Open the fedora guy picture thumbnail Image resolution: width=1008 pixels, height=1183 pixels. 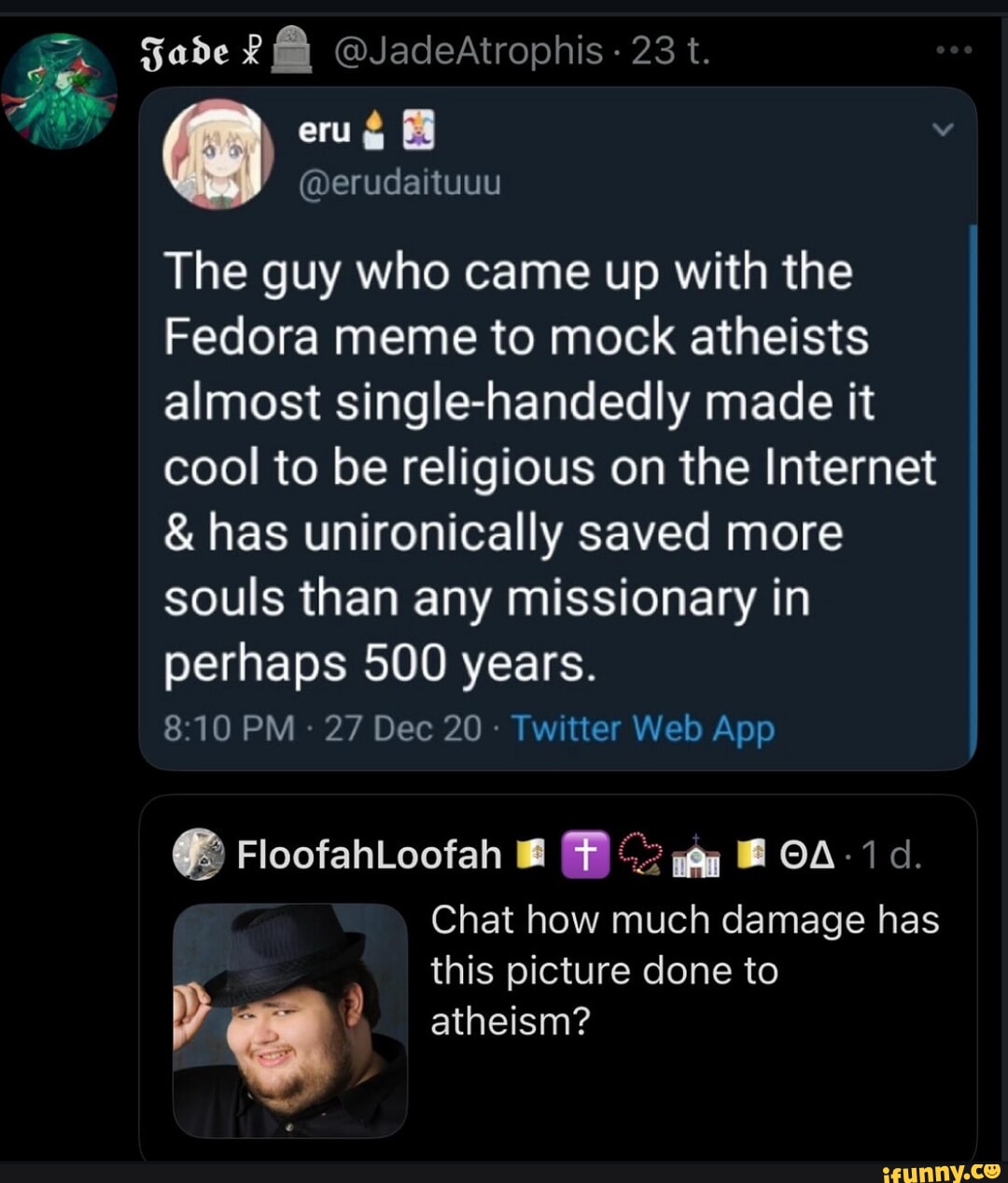pyautogui.click(x=290, y=1020)
